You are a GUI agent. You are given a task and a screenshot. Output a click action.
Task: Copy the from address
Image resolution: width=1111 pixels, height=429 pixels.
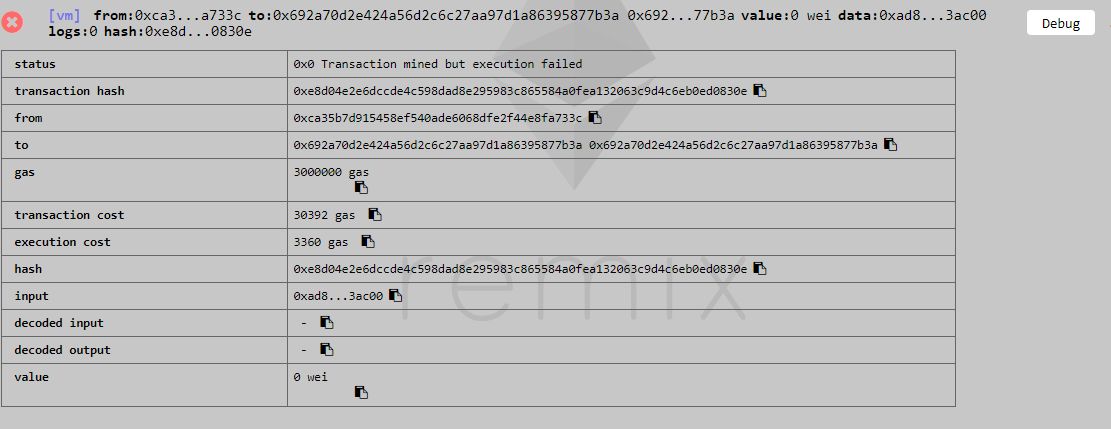(594, 118)
